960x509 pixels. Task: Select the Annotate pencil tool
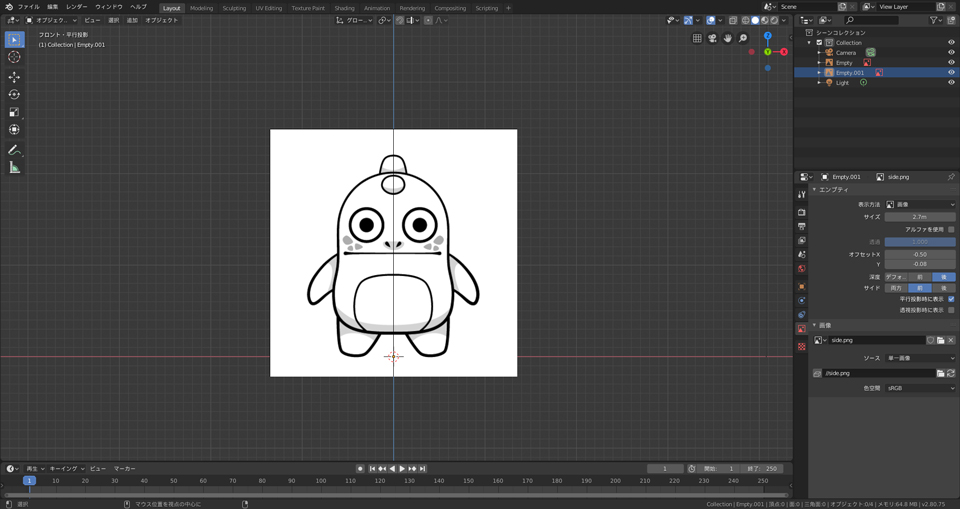pos(14,150)
